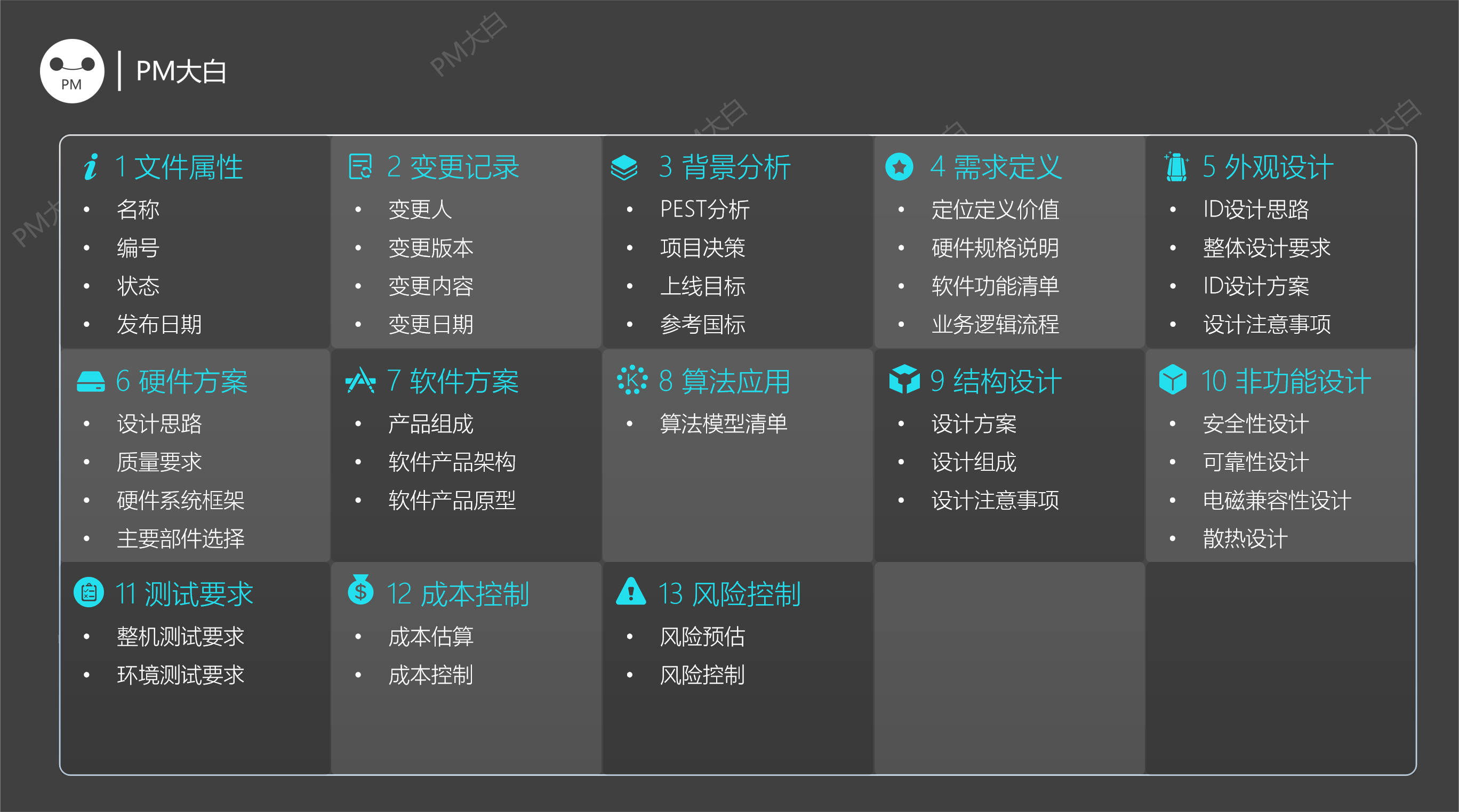Click the dotted K icon beside 算法应用
The height and width of the screenshot is (812, 1459).
point(632,380)
